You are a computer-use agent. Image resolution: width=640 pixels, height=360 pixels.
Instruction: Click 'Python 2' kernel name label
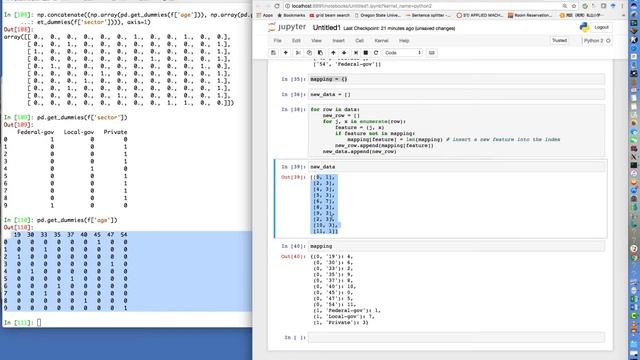[593, 41]
